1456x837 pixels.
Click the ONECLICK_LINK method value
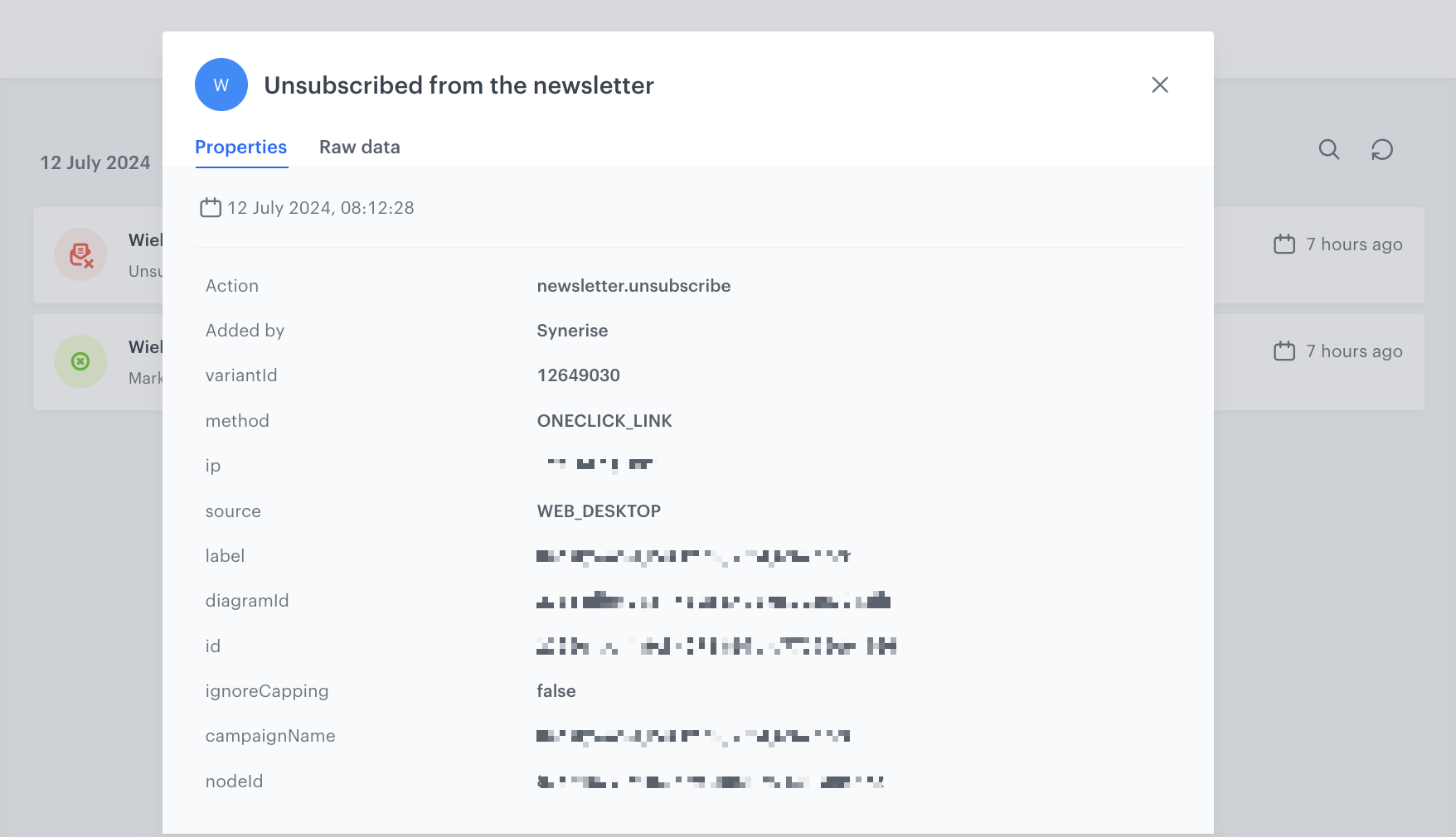604,420
